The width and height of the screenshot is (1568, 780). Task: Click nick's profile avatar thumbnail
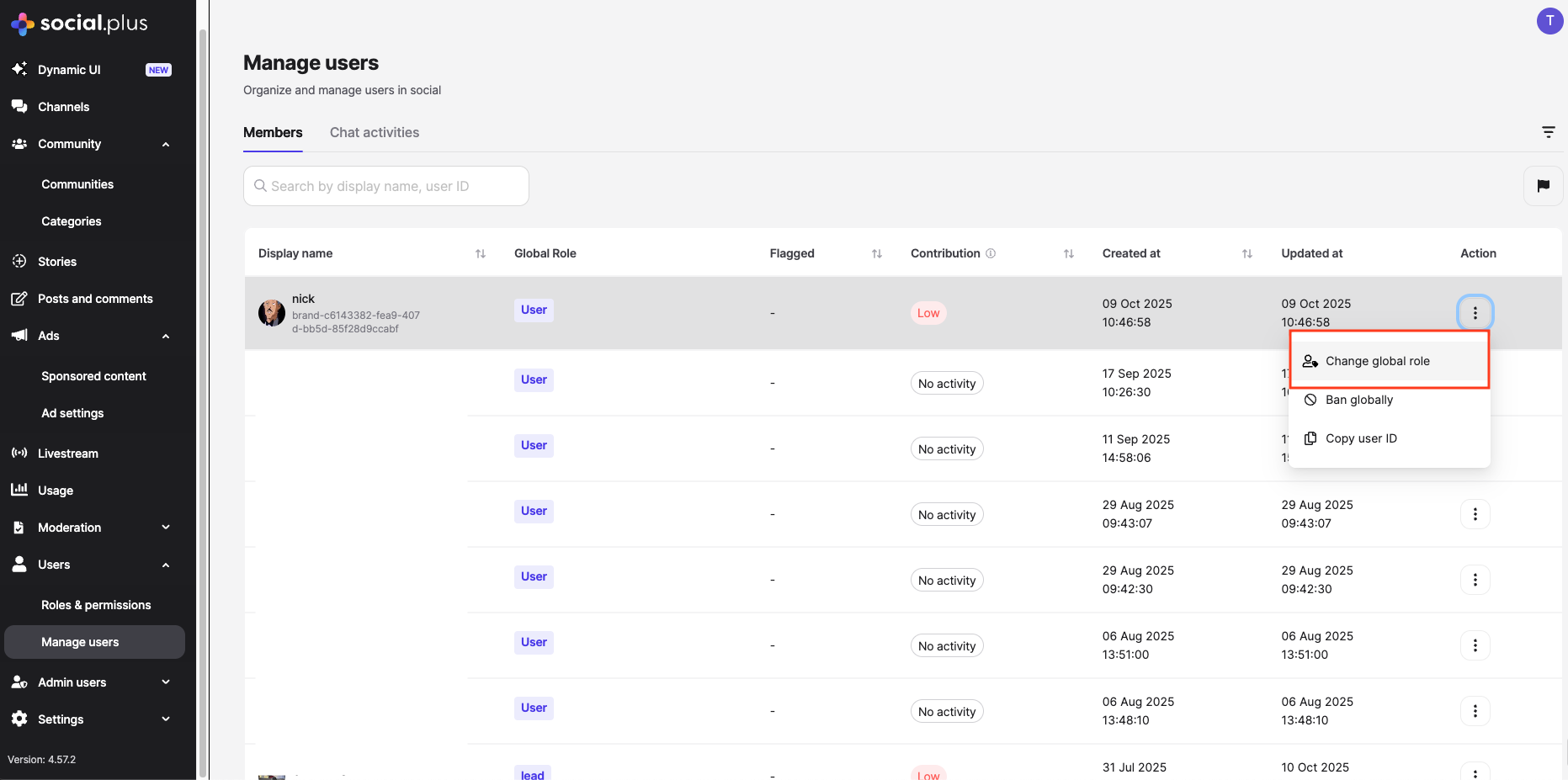pos(271,313)
